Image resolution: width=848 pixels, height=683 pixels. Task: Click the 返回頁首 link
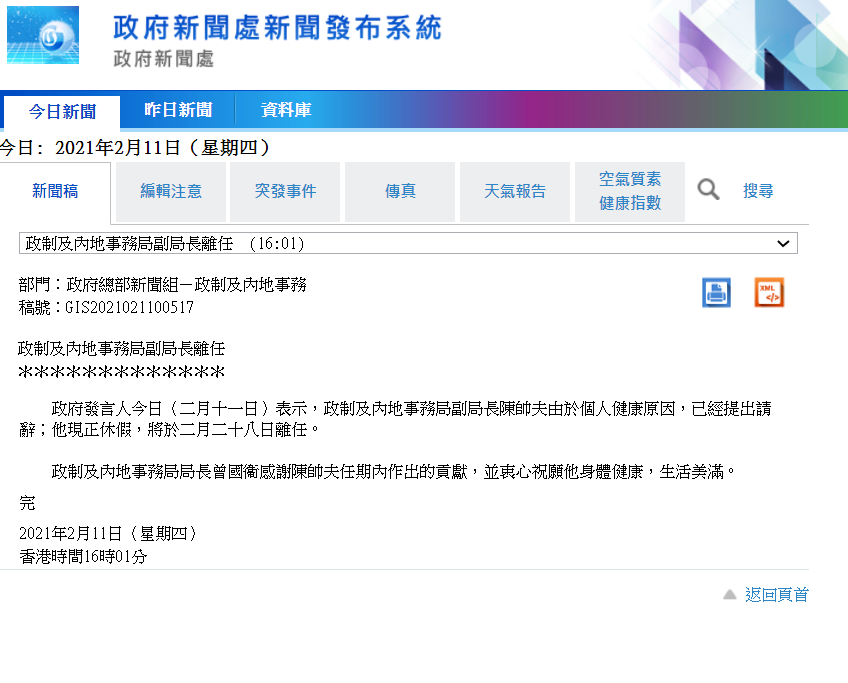click(776, 595)
